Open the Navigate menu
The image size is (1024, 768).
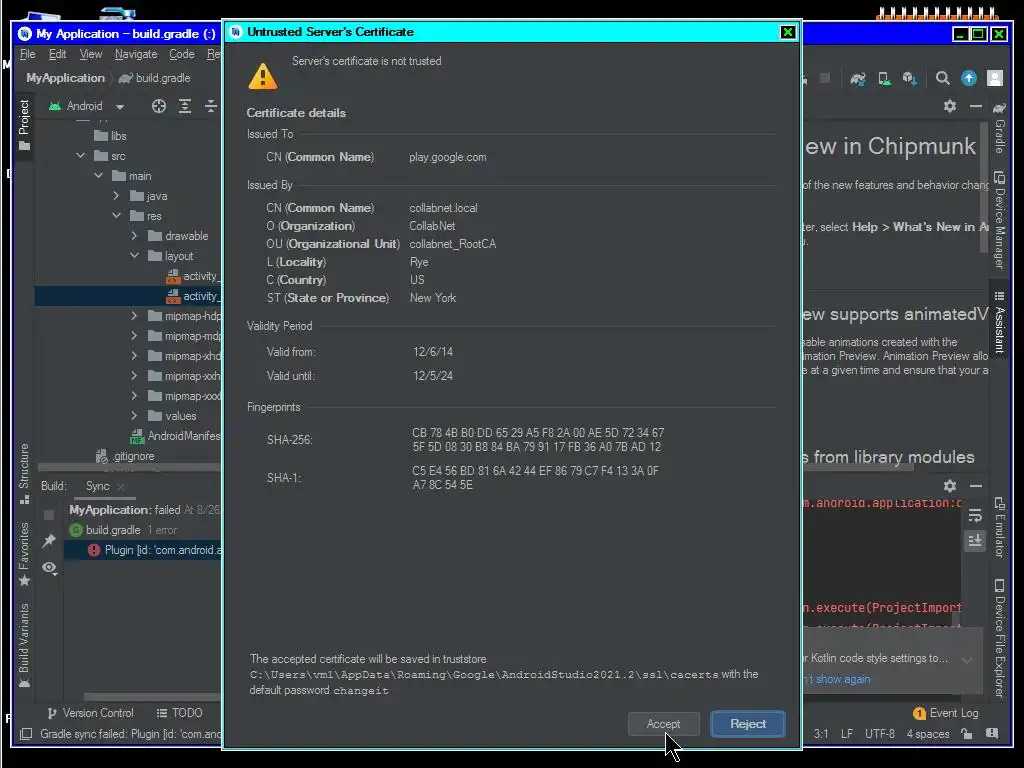coord(136,54)
